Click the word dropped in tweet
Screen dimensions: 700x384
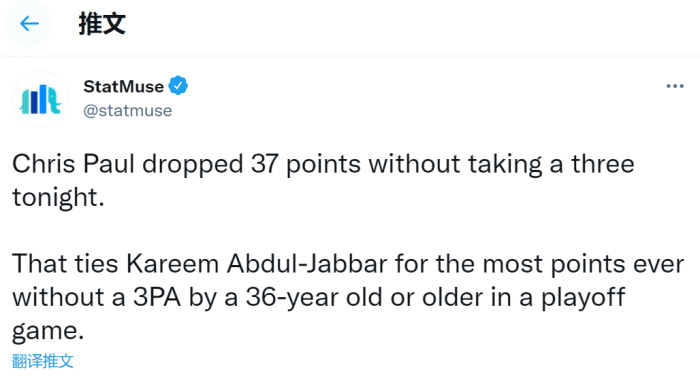pyautogui.click(x=193, y=164)
